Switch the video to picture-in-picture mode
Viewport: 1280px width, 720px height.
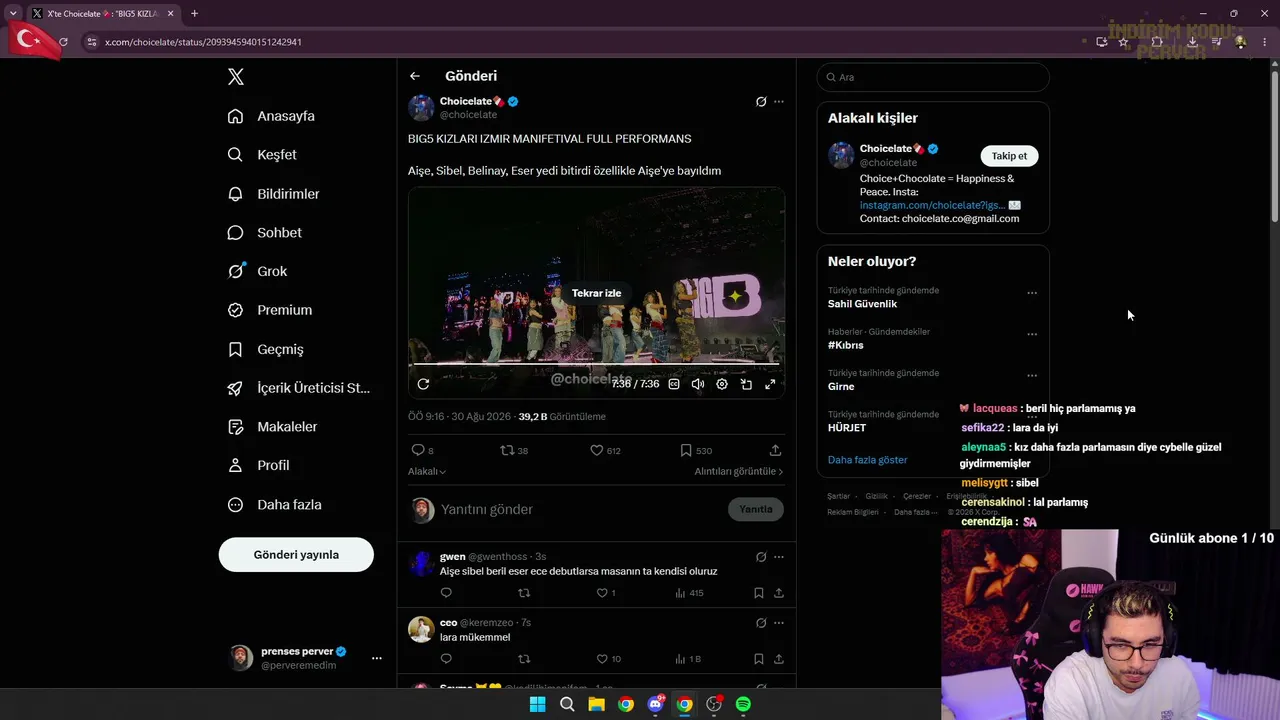(x=746, y=384)
